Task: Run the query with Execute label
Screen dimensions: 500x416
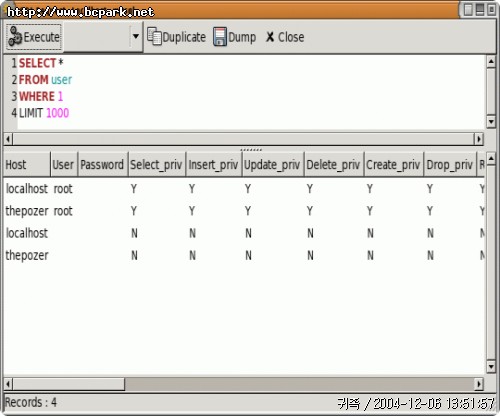Action: tap(42, 37)
